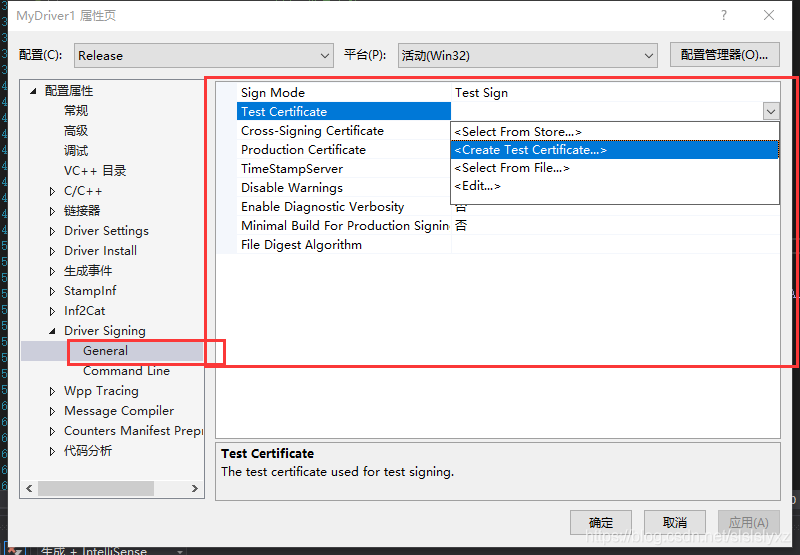Click the Inf2Cat tree label

click(84, 311)
